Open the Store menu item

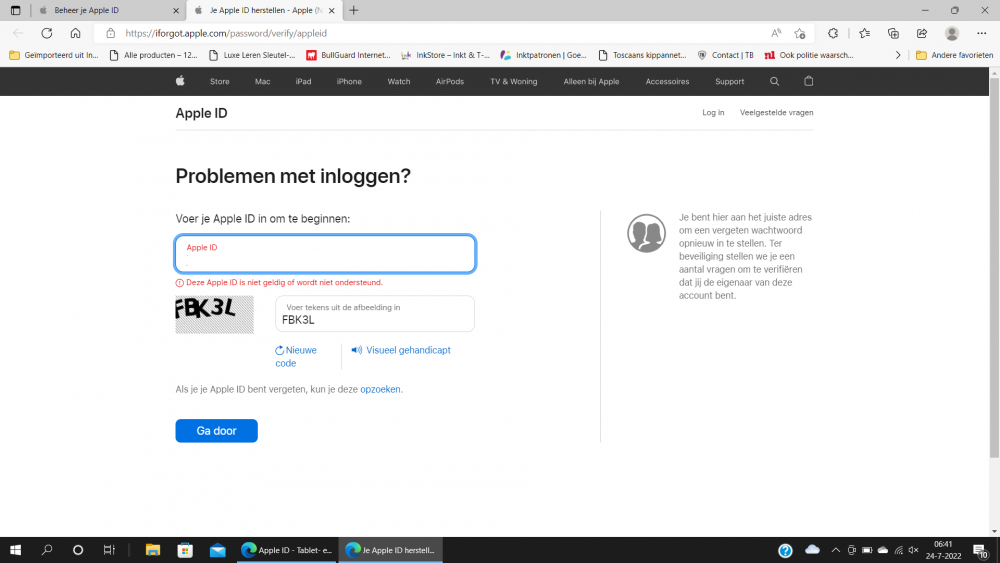click(219, 82)
